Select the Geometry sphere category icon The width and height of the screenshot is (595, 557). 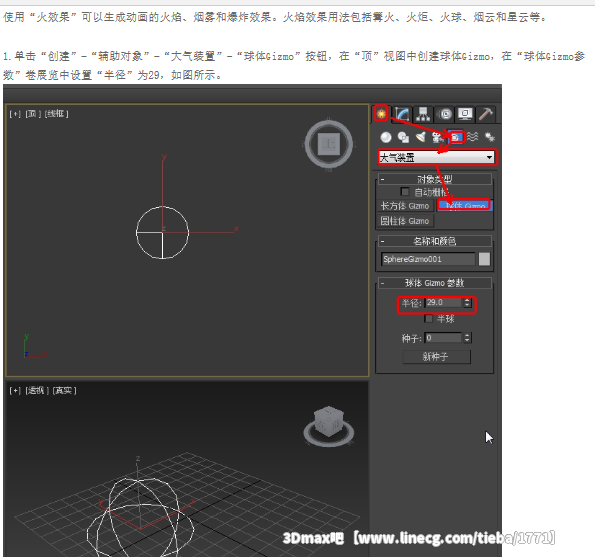(x=386, y=137)
